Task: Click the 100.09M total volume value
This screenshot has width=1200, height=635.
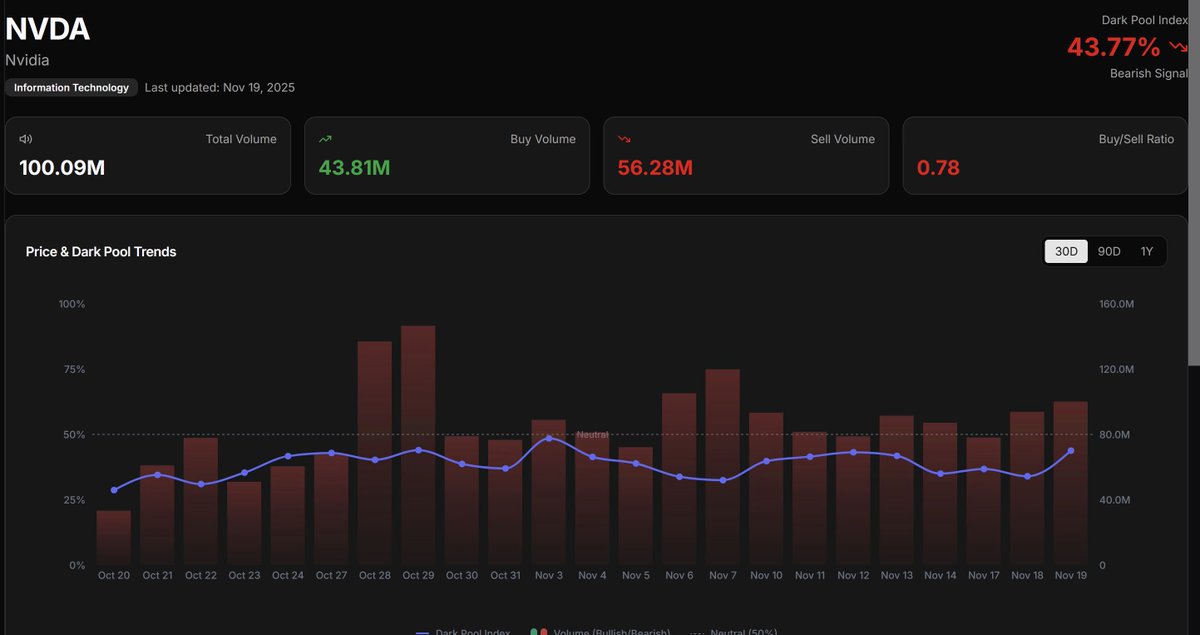Action: 62,168
